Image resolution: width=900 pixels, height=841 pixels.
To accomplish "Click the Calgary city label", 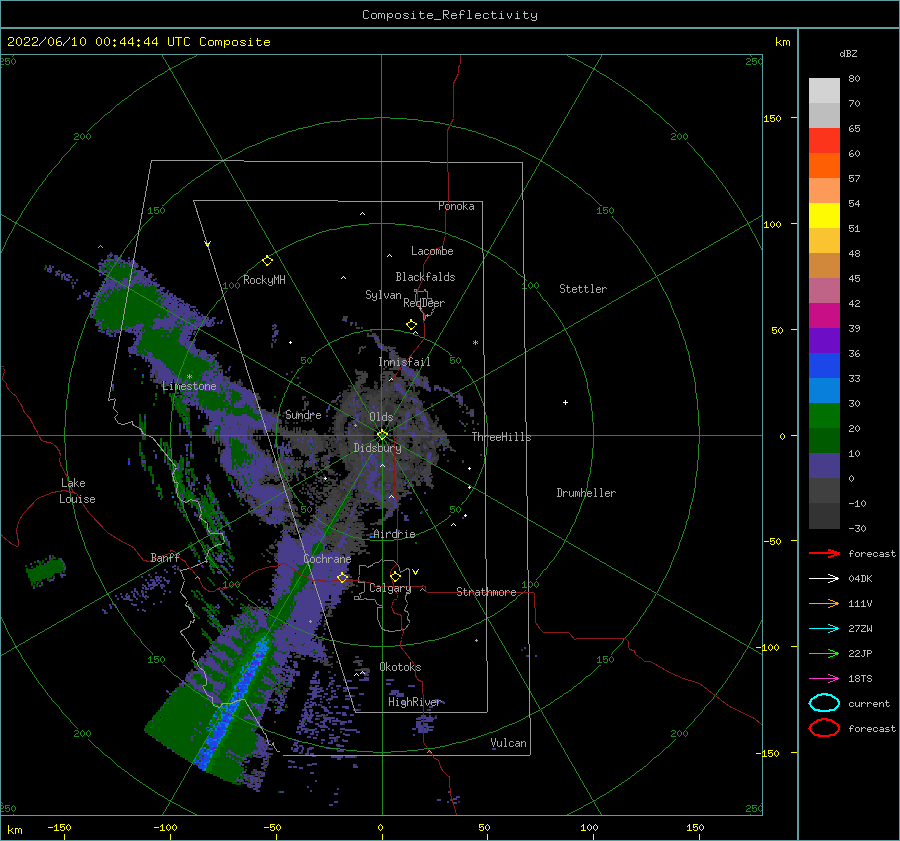I will point(390,588).
